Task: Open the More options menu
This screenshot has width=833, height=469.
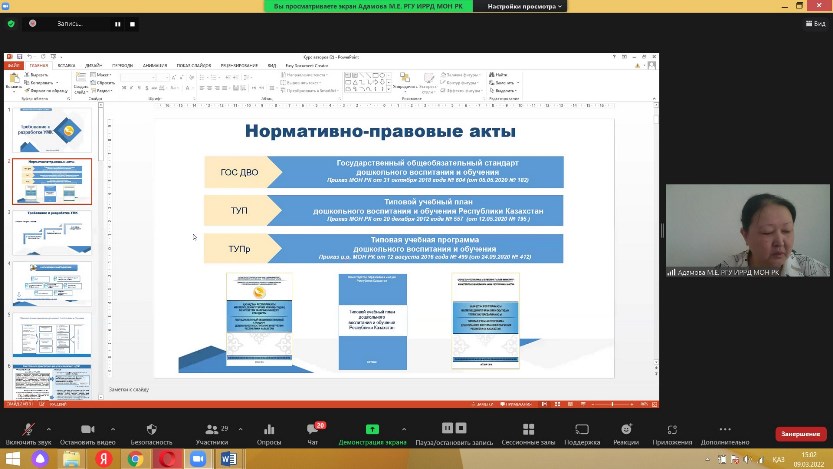Action: coord(724,429)
